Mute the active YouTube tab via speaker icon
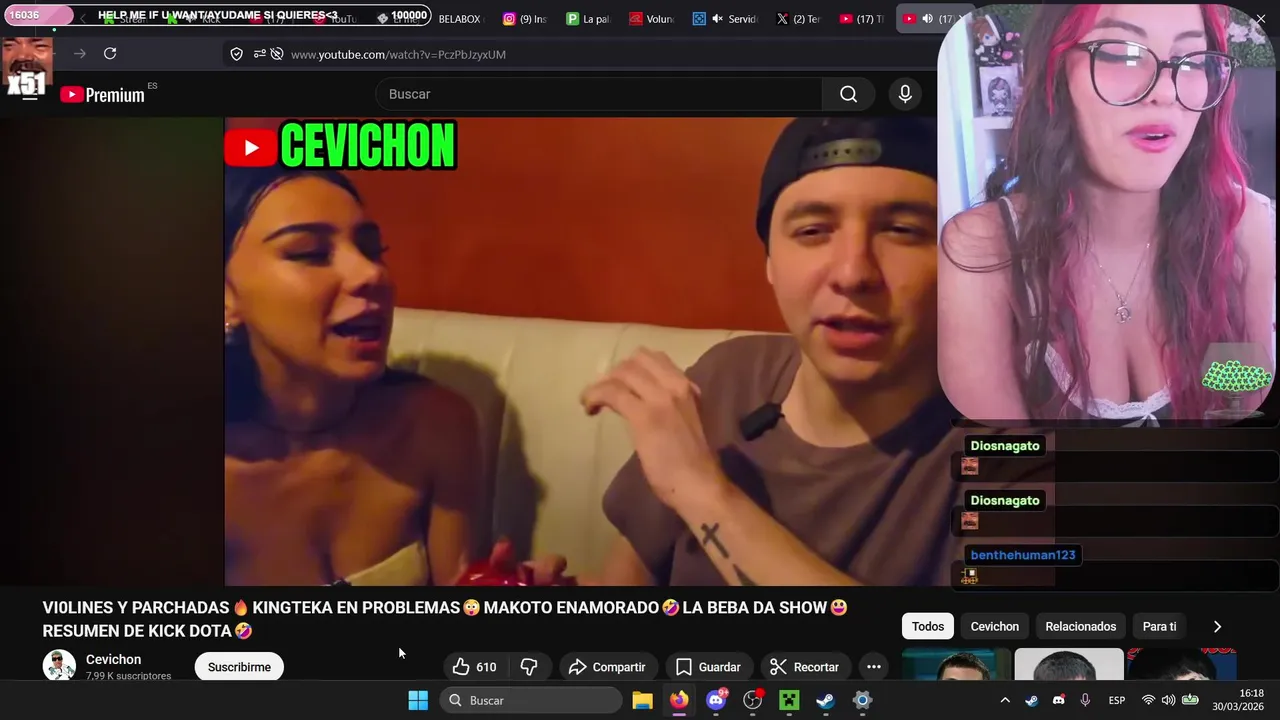Image resolution: width=1280 pixels, height=720 pixels. [x=927, y=18]
